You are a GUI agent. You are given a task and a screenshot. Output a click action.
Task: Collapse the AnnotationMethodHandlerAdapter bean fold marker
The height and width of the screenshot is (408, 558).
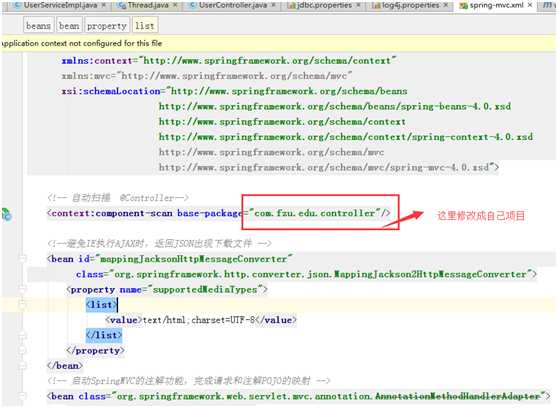(22, 396)
